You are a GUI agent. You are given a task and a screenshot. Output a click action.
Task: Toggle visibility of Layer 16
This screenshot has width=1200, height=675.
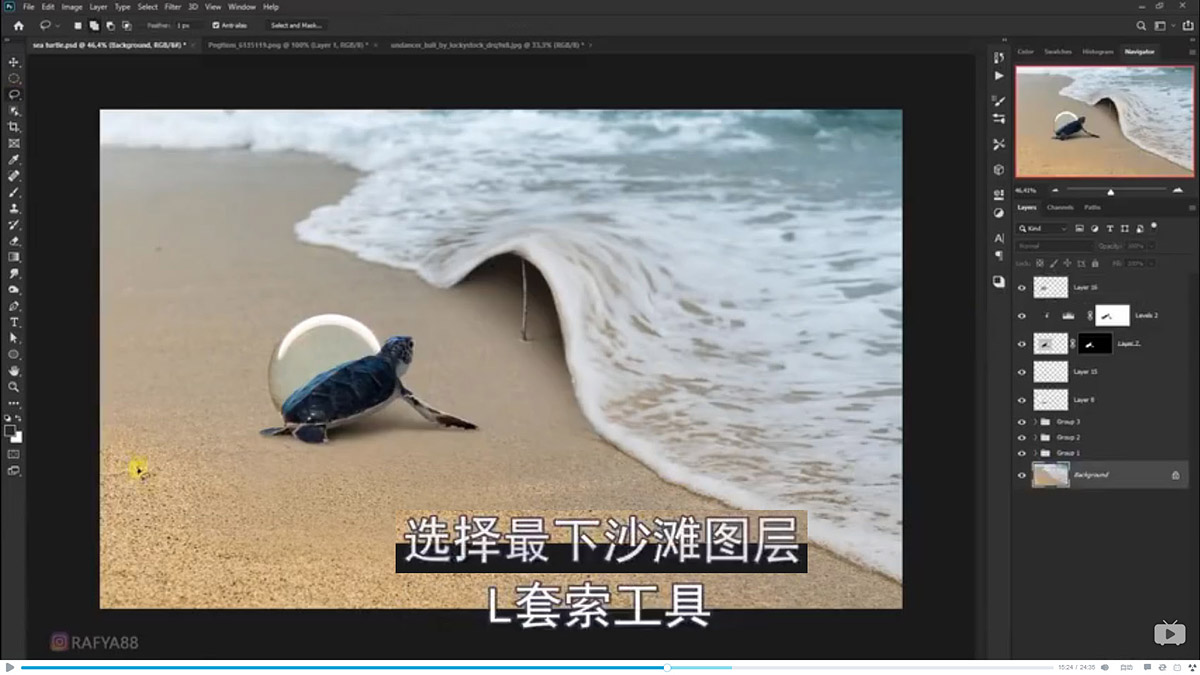coord(1022,286)
